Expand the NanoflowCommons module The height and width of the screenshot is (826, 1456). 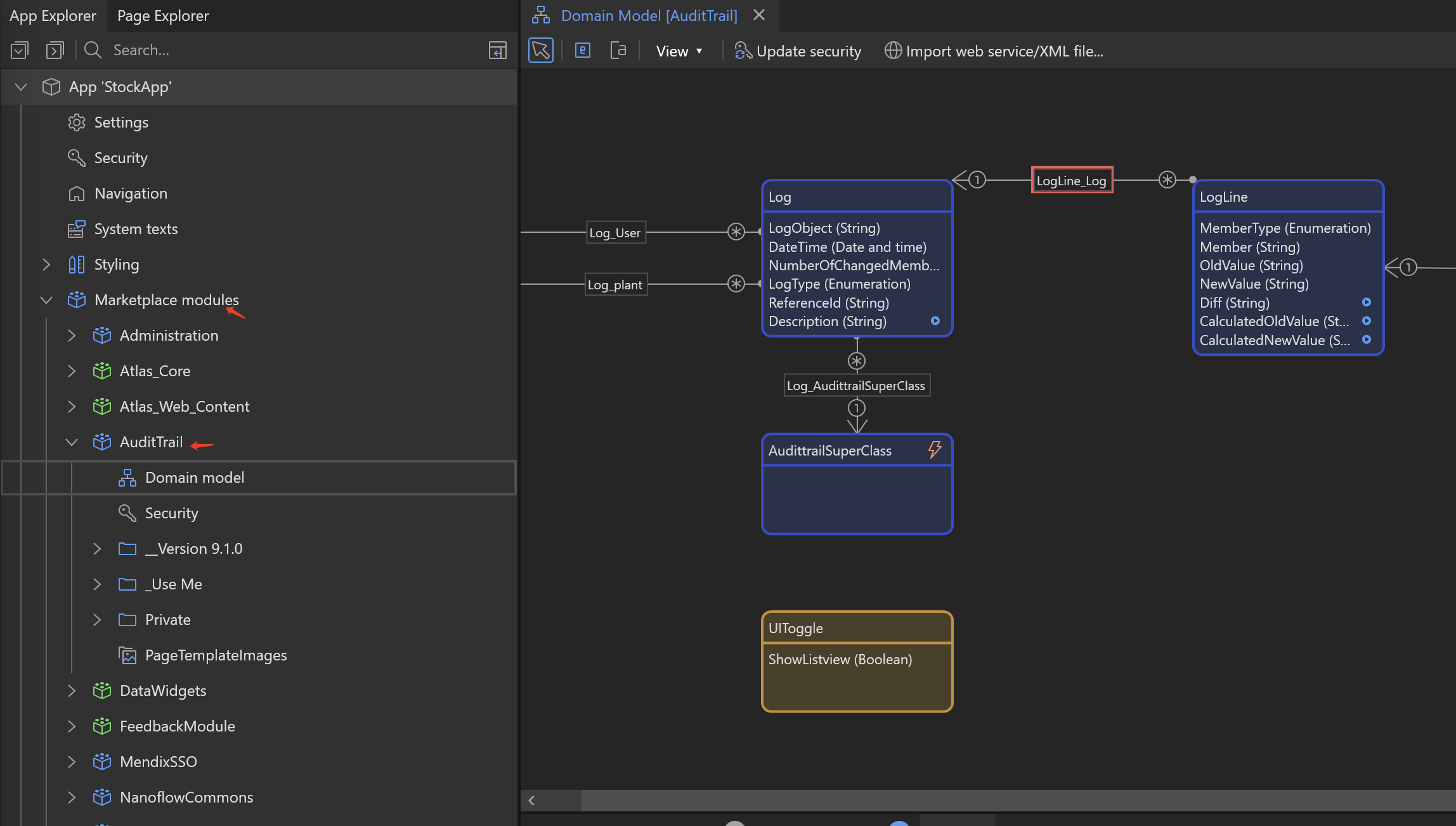pyautogui.click(x=72, y=797)
